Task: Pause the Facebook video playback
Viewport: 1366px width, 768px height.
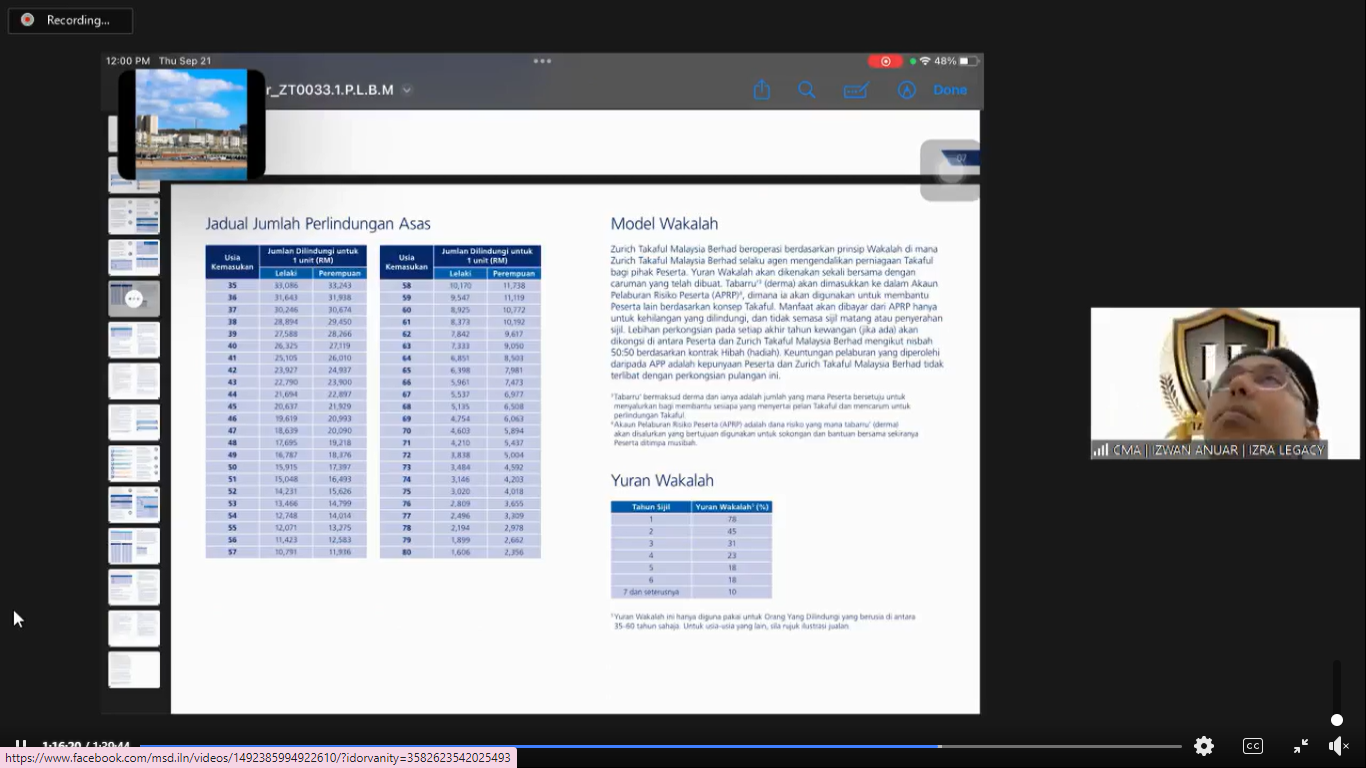Action: [x=20, y=746]
